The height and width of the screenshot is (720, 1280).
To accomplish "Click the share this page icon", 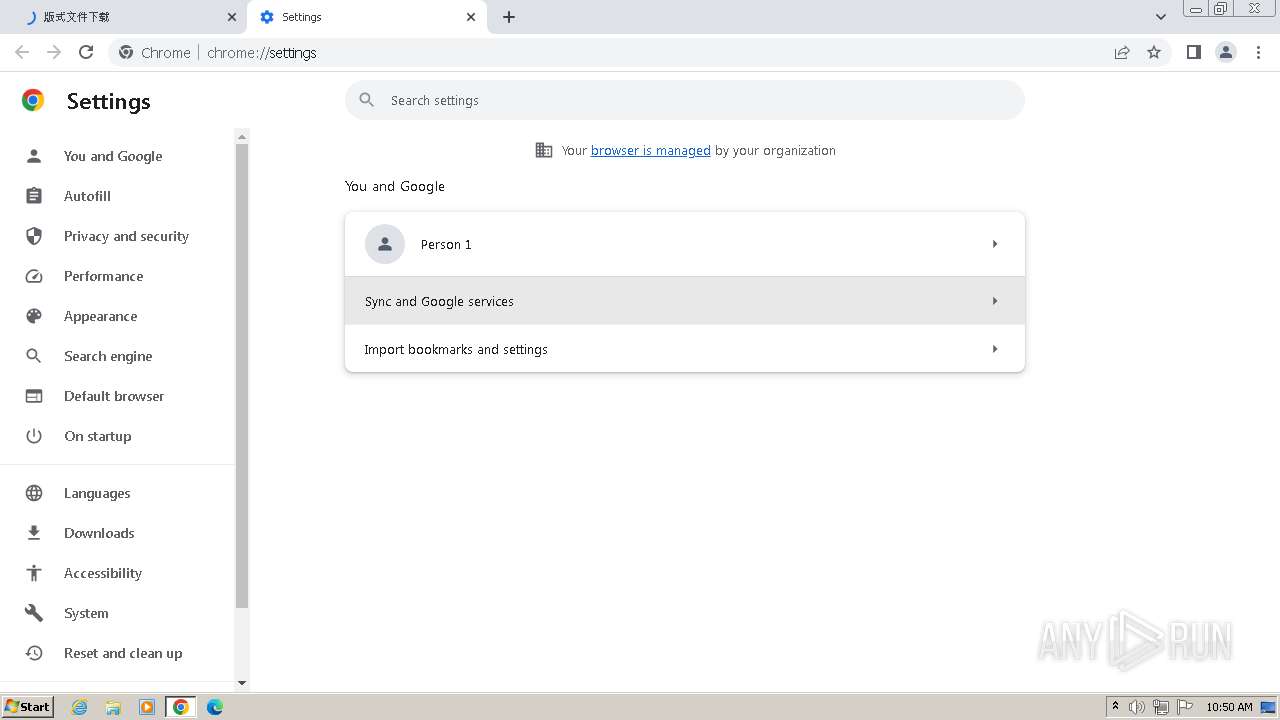I will 1122,52.
